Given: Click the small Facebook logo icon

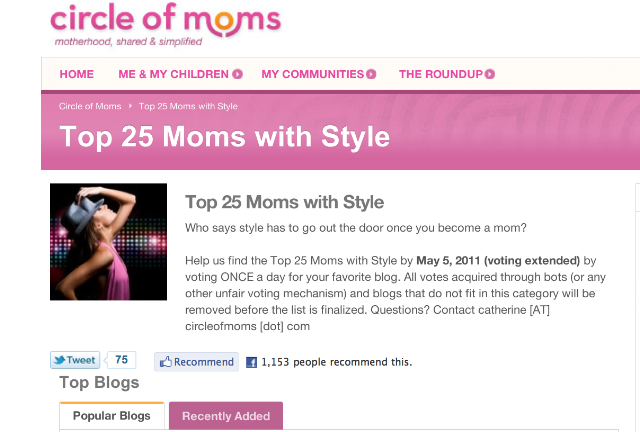Looking at the screenshot, I should (252, 362).
